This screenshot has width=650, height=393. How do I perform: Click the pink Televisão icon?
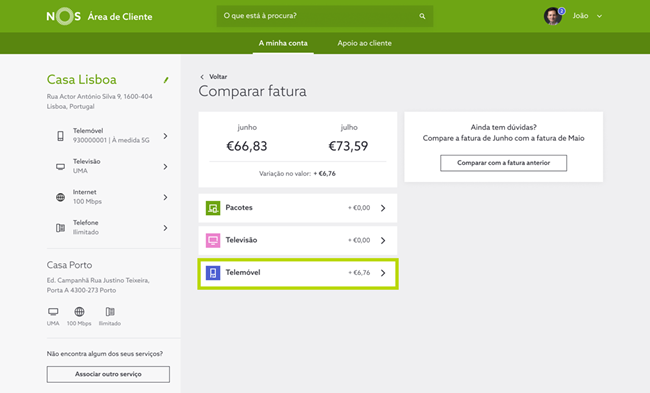coord(213,240)
